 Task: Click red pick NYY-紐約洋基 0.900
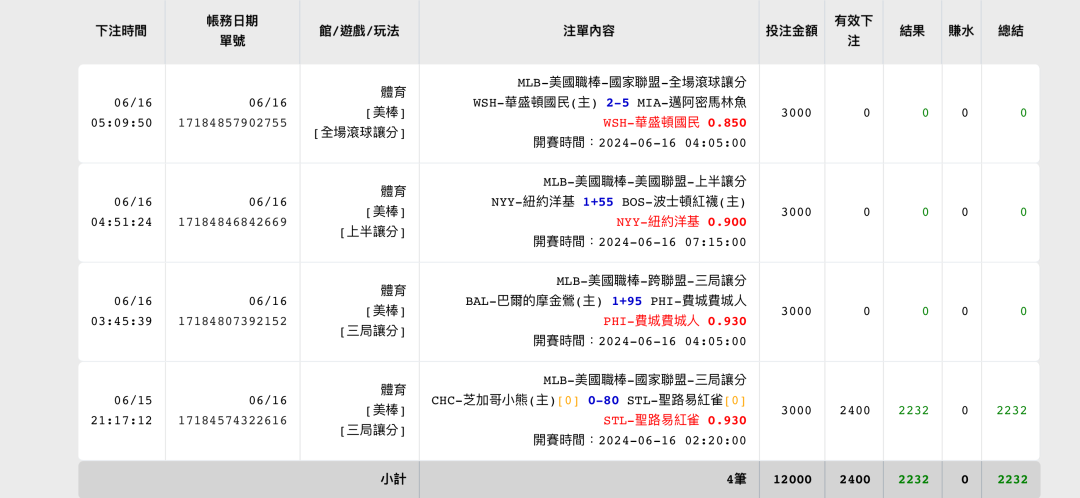point(681,222)
